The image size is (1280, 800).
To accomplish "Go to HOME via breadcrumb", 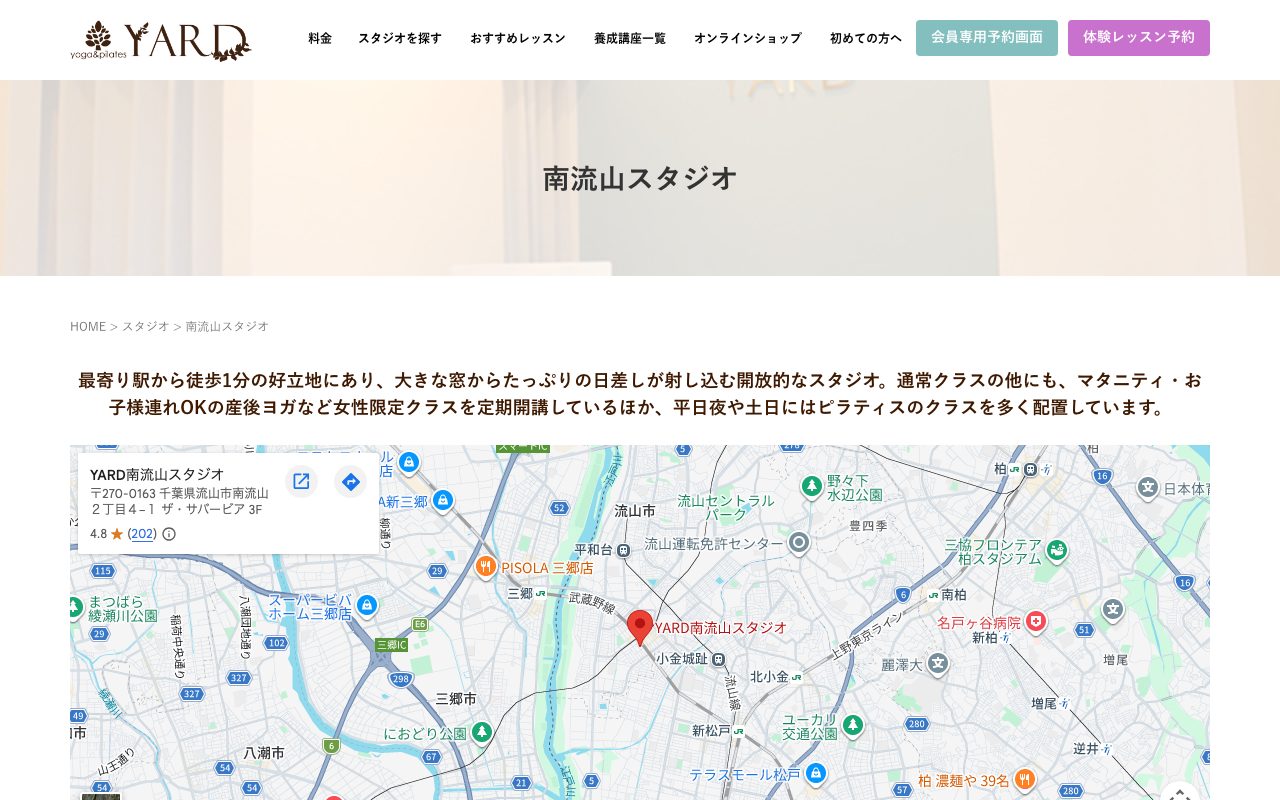I will 88,326.
